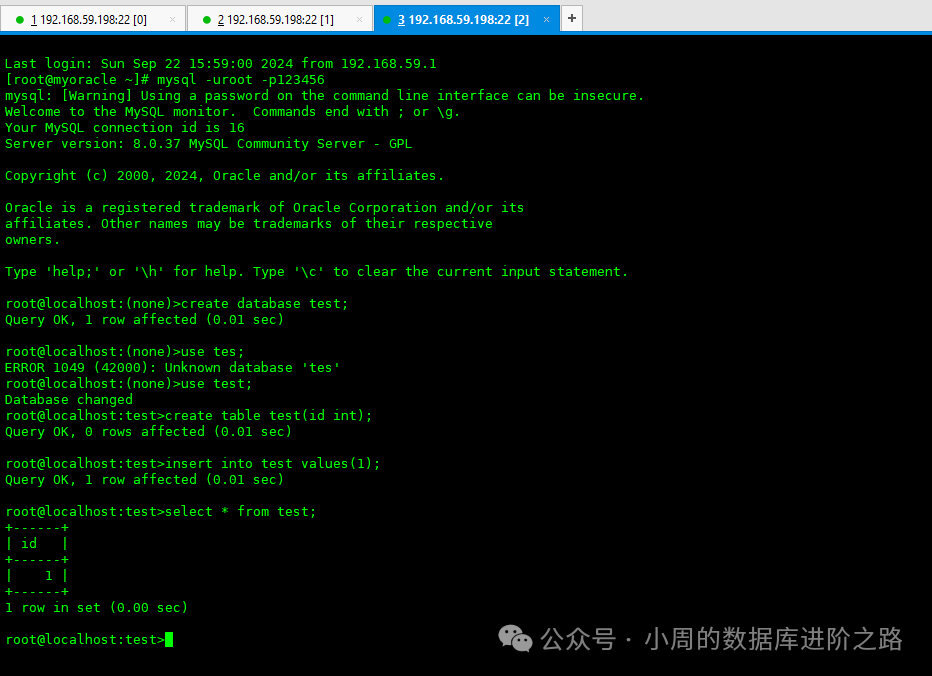Screen dimensions: 932x676
Task: Click the '[Warning] Using a password' line
Action: 325,96
